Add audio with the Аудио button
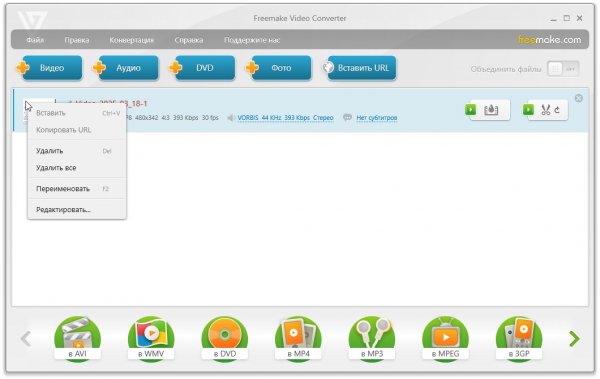The height and width of the screenshot is (379, 600). click(128, 68)
